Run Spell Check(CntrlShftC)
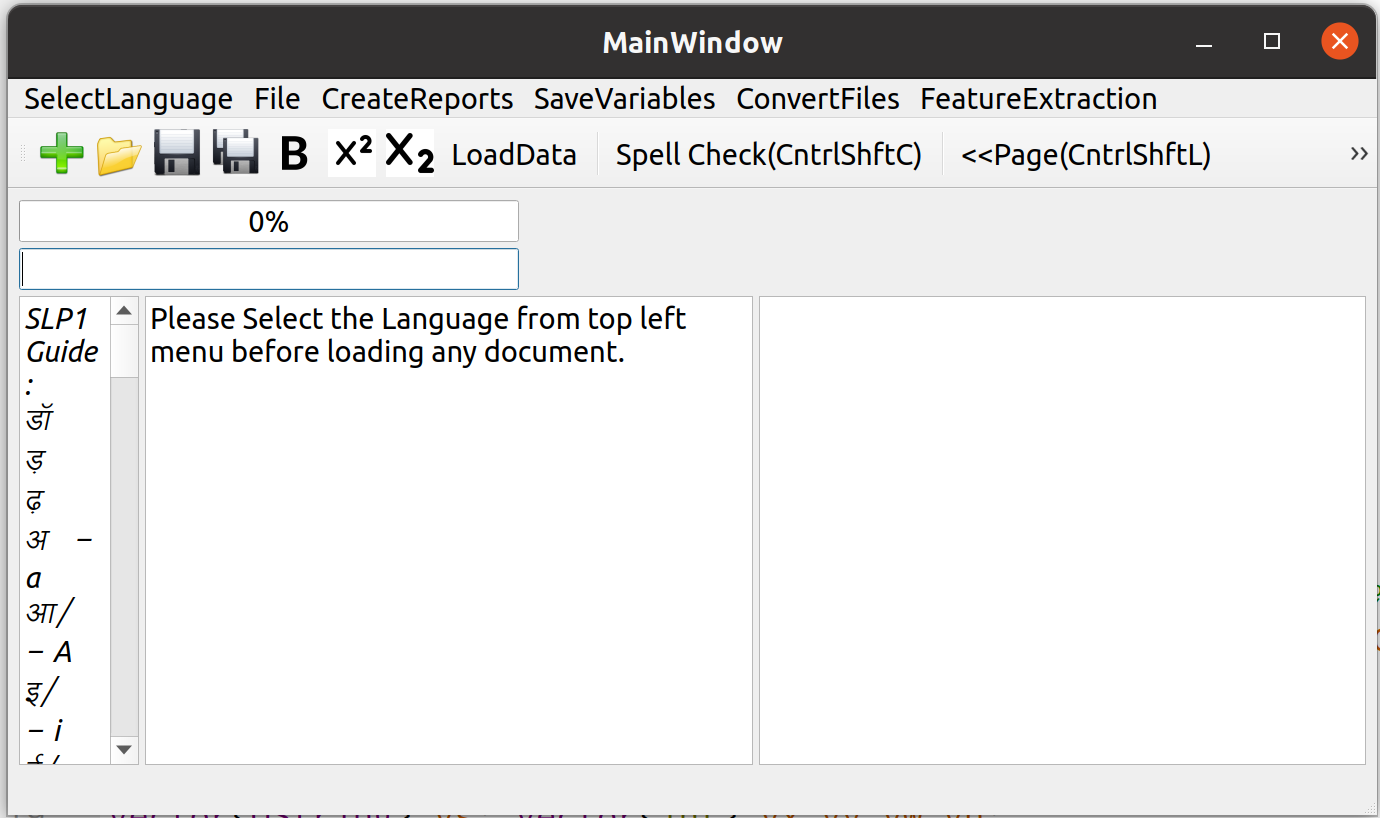Screen dimensions: 1380x818 click(x=769, y=155)
